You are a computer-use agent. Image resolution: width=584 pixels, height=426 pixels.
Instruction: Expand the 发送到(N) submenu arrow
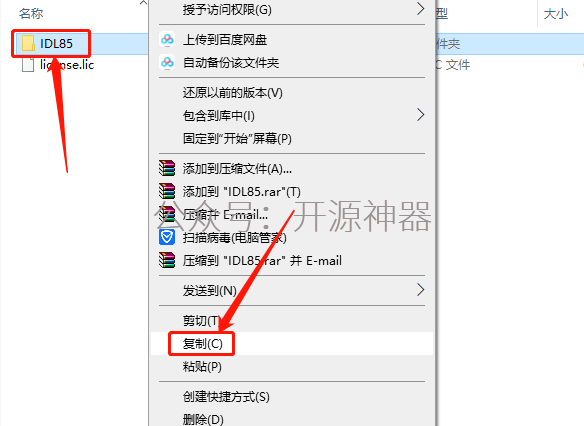coord(420,290)
